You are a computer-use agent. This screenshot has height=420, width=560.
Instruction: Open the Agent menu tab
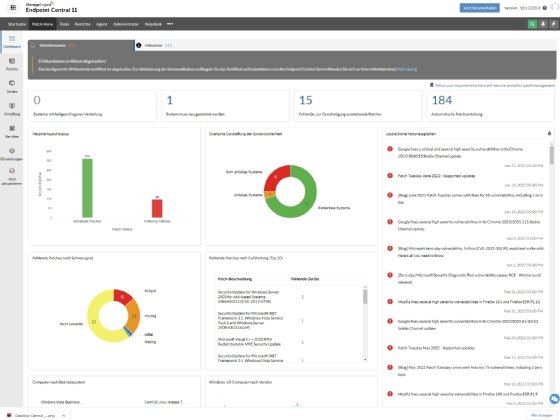click(x=101, y=24)
